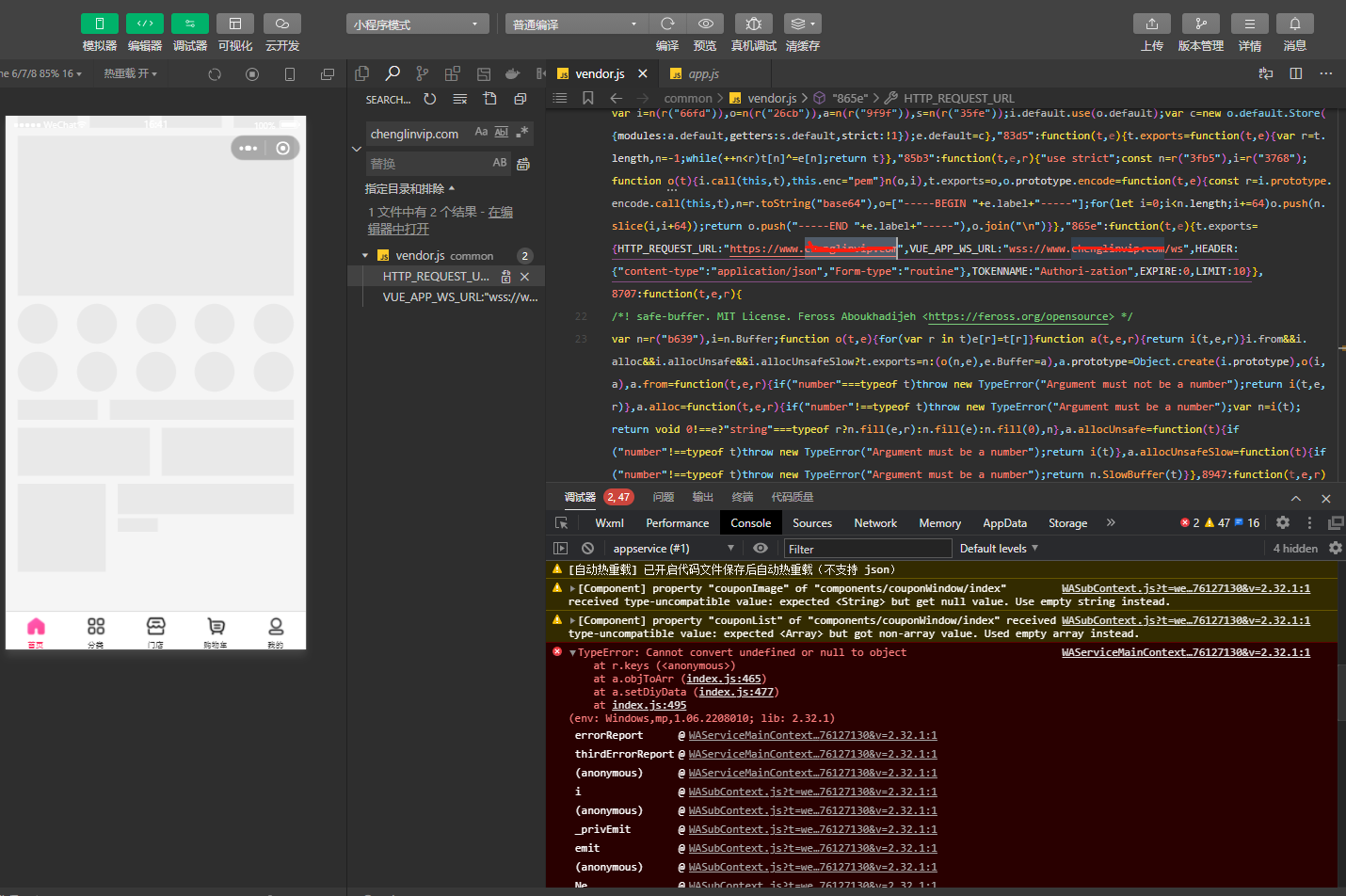Click the 真机调试 remote debug bug icon
Image resolution: width=1346 pixels, height=896 pixels.
(x=754, y=24)
